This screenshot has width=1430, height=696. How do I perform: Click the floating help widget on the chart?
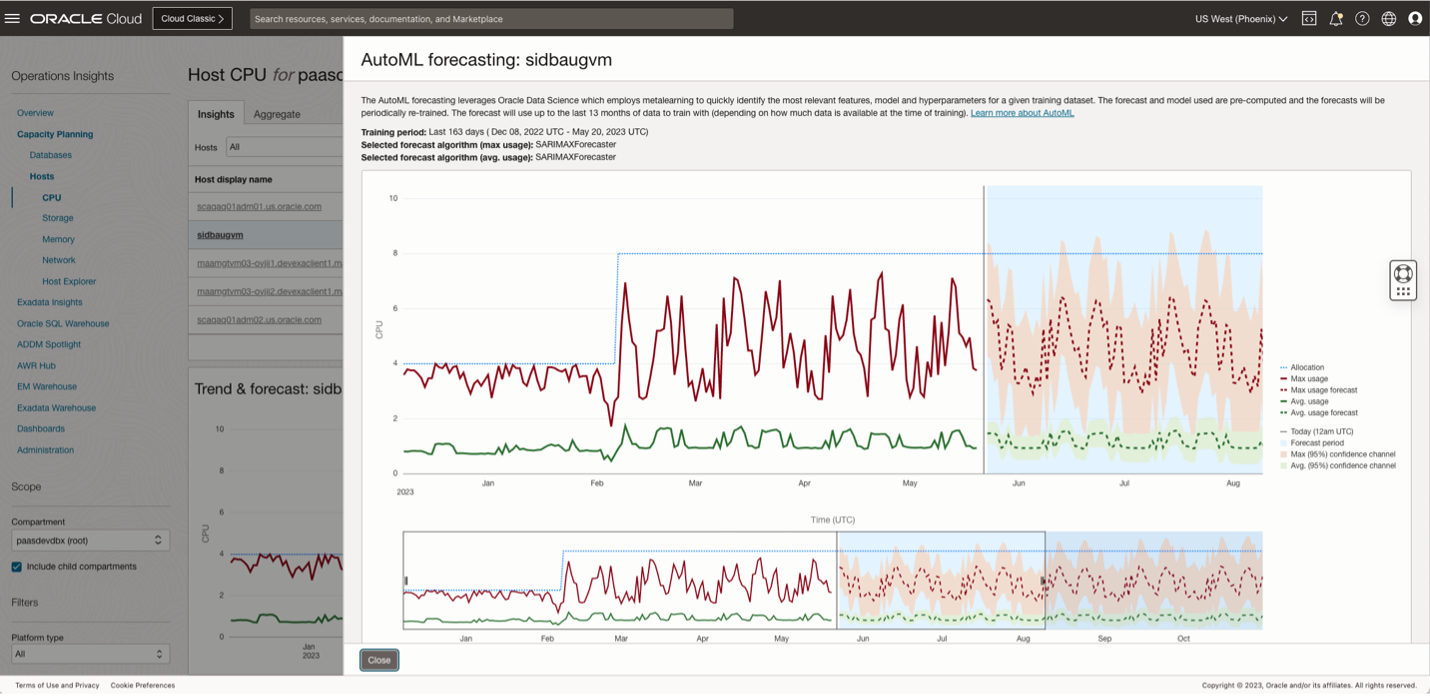click(1403, 280)
